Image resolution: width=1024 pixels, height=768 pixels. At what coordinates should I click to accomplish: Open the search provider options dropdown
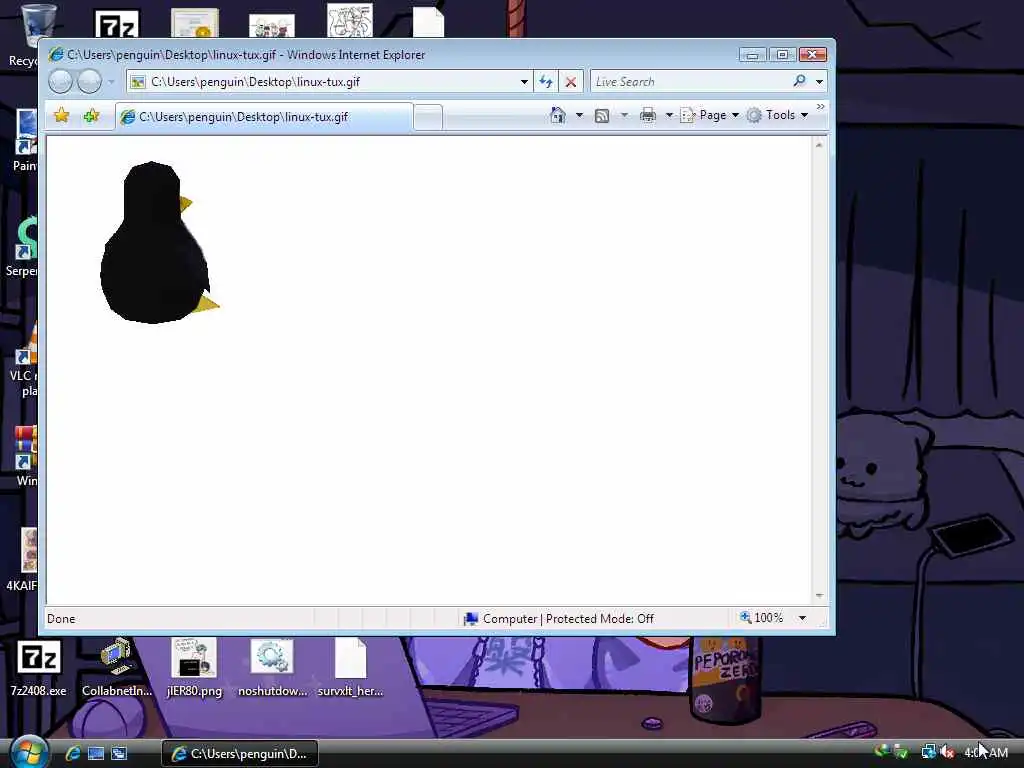click(x=819, y=82)
